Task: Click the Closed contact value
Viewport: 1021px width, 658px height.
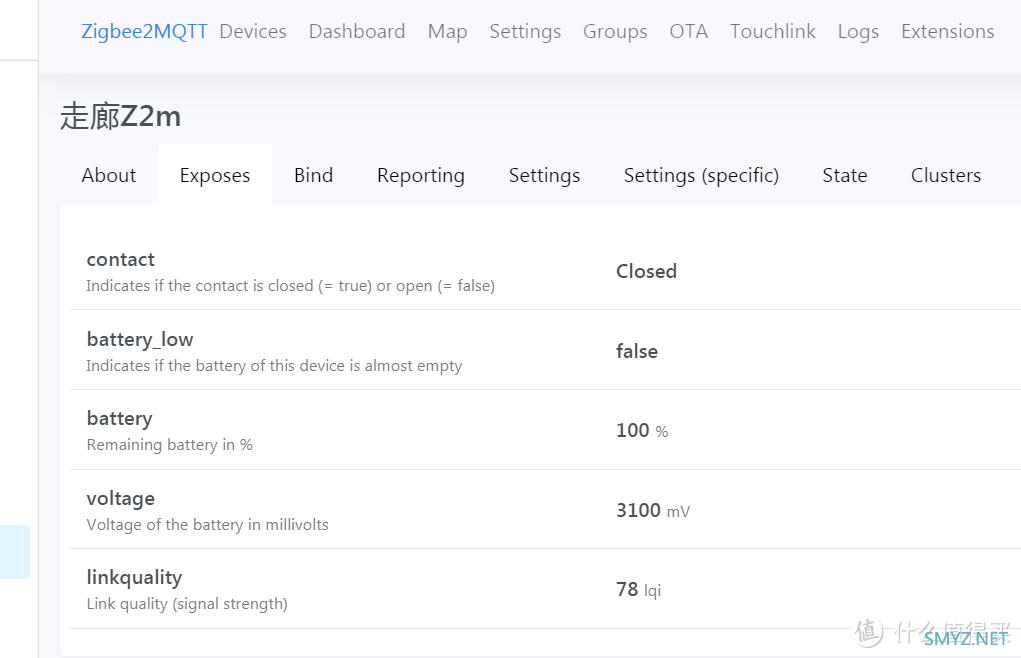Action: point(647,271)
